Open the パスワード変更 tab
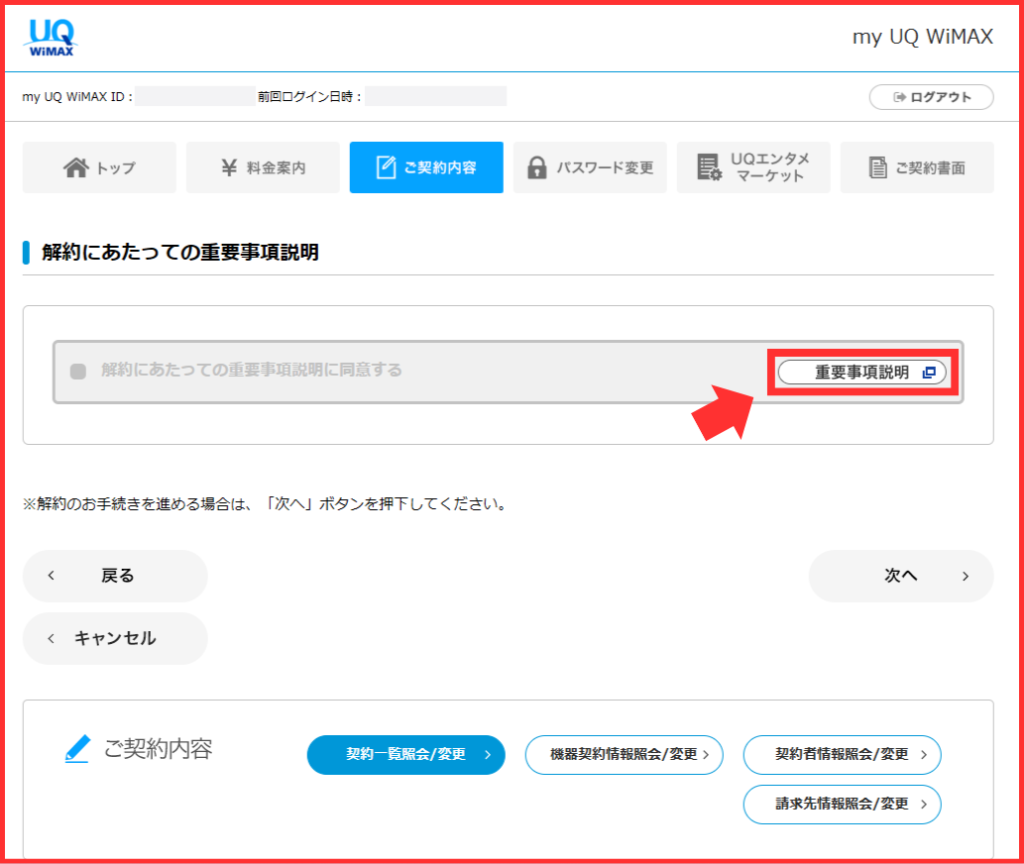This screenshot has width=1024, height=864. (x=590, y=167)
